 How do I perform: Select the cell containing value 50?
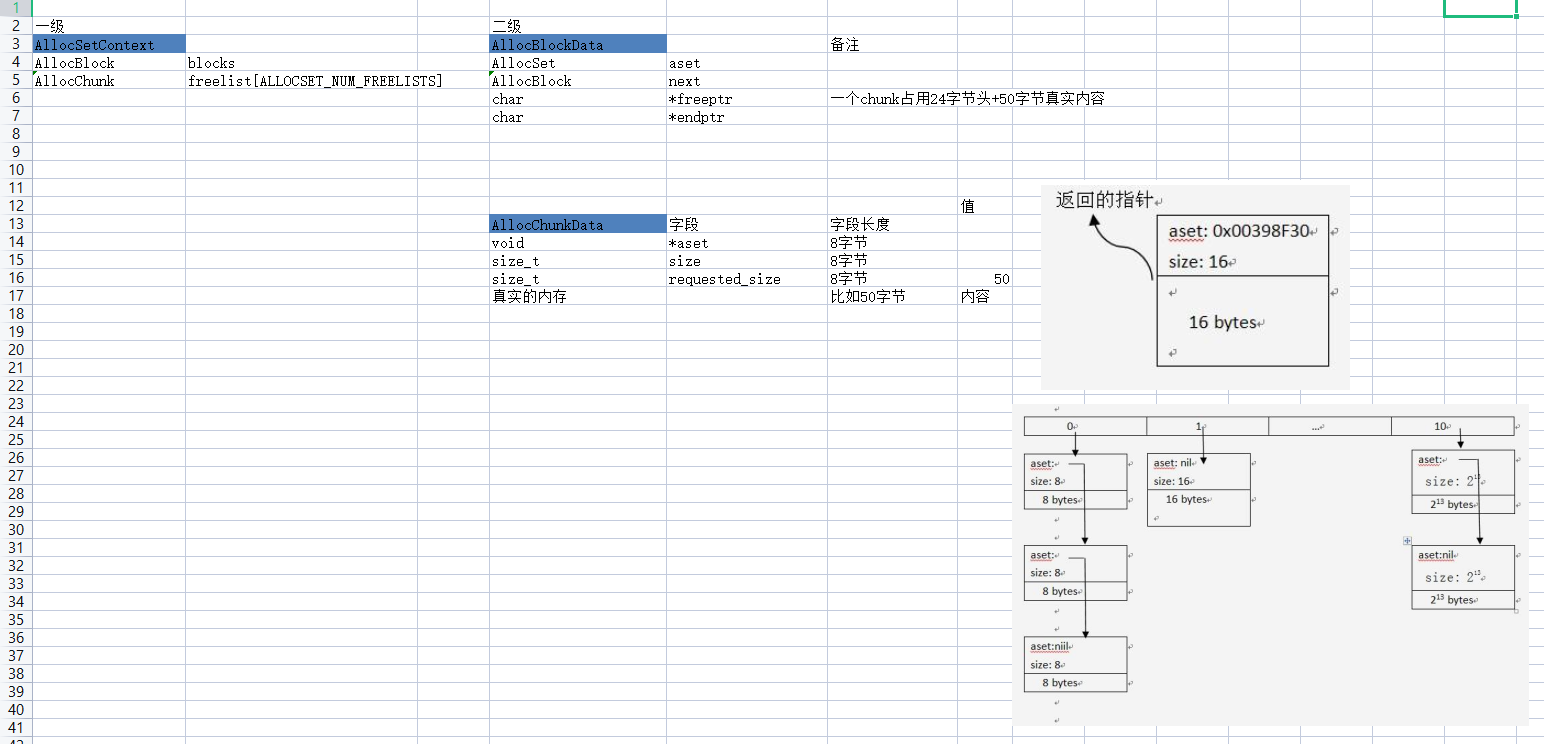(x=986, y=279)
